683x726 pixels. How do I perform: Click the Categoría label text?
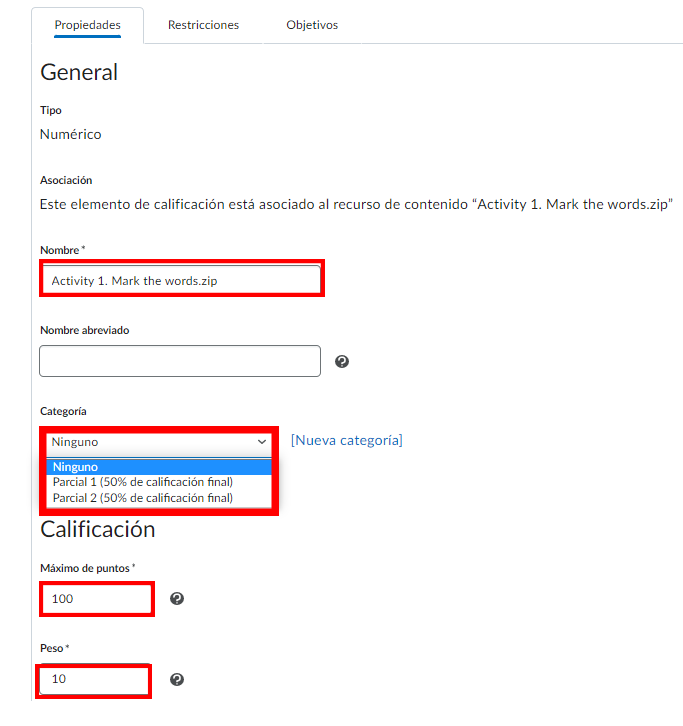pos(63,411)
